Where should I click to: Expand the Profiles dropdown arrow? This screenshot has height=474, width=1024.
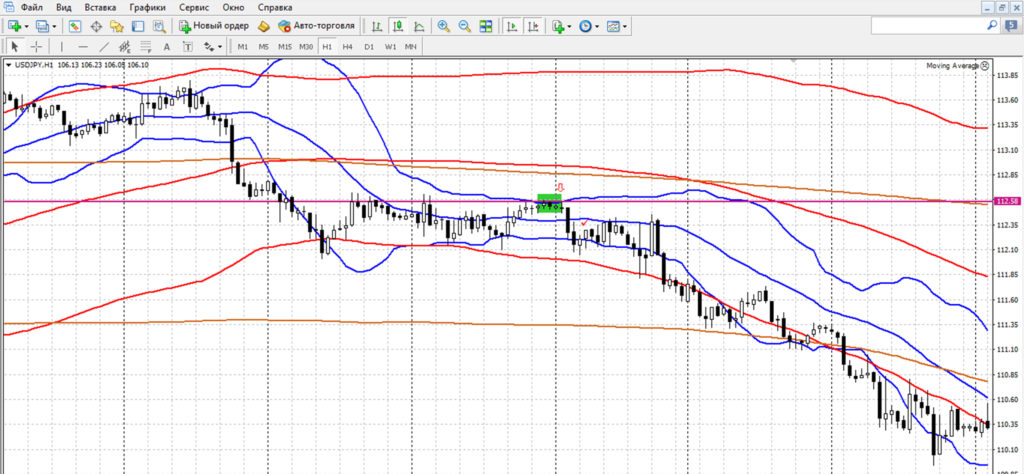point(54,27)
